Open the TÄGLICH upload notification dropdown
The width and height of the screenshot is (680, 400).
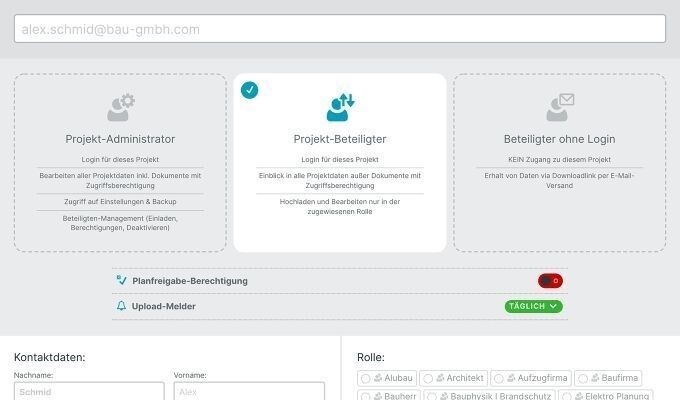[x=533, y=306]
